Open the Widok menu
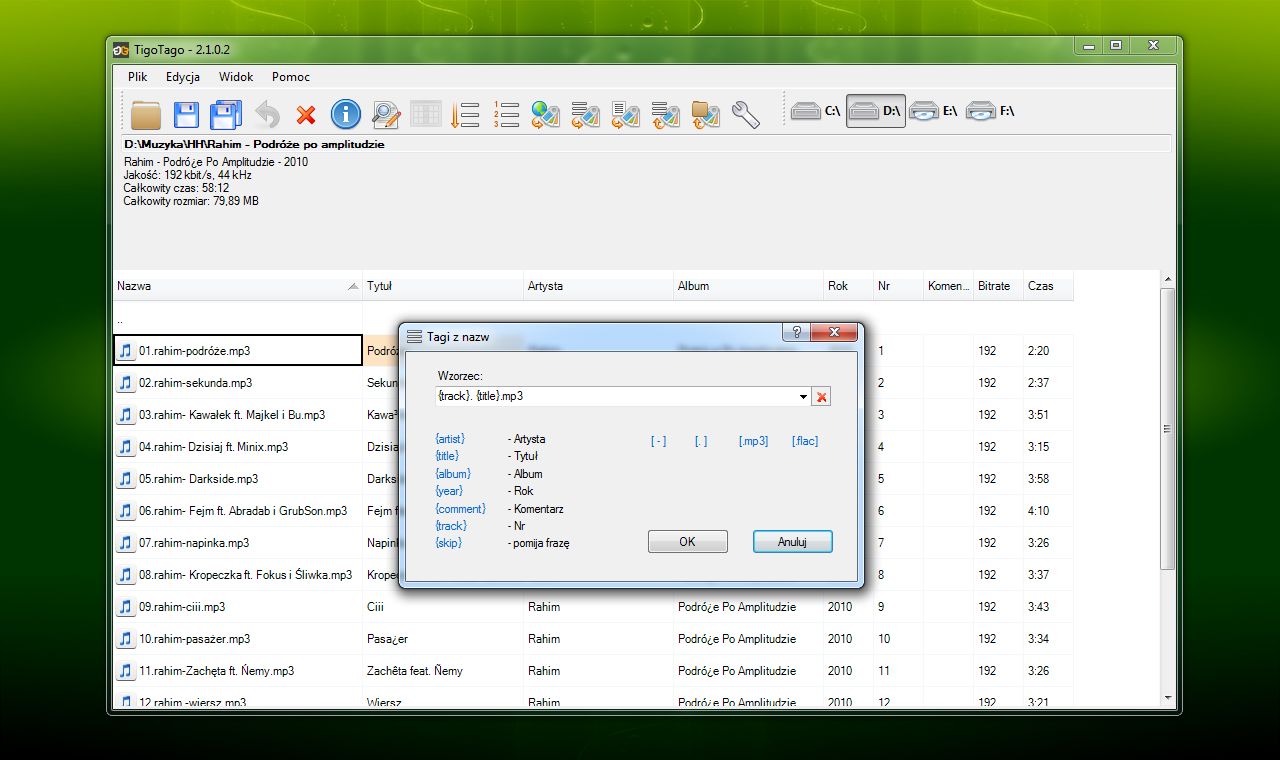This screenshot has height=760, width=1280. [x=236, y=77]
